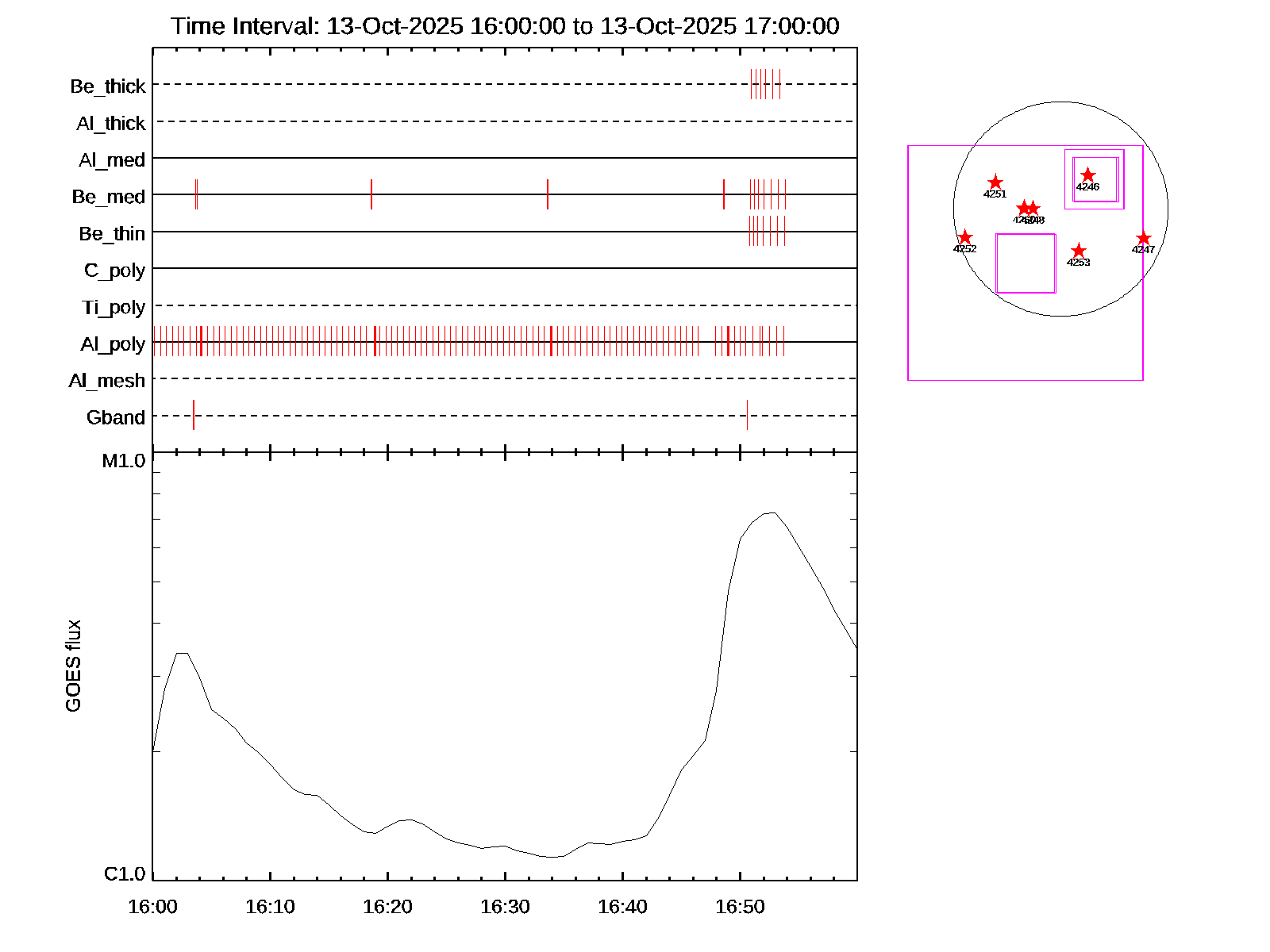Select the M1.0 flux level label
The image size is (1270, 952).
point(124,461)
